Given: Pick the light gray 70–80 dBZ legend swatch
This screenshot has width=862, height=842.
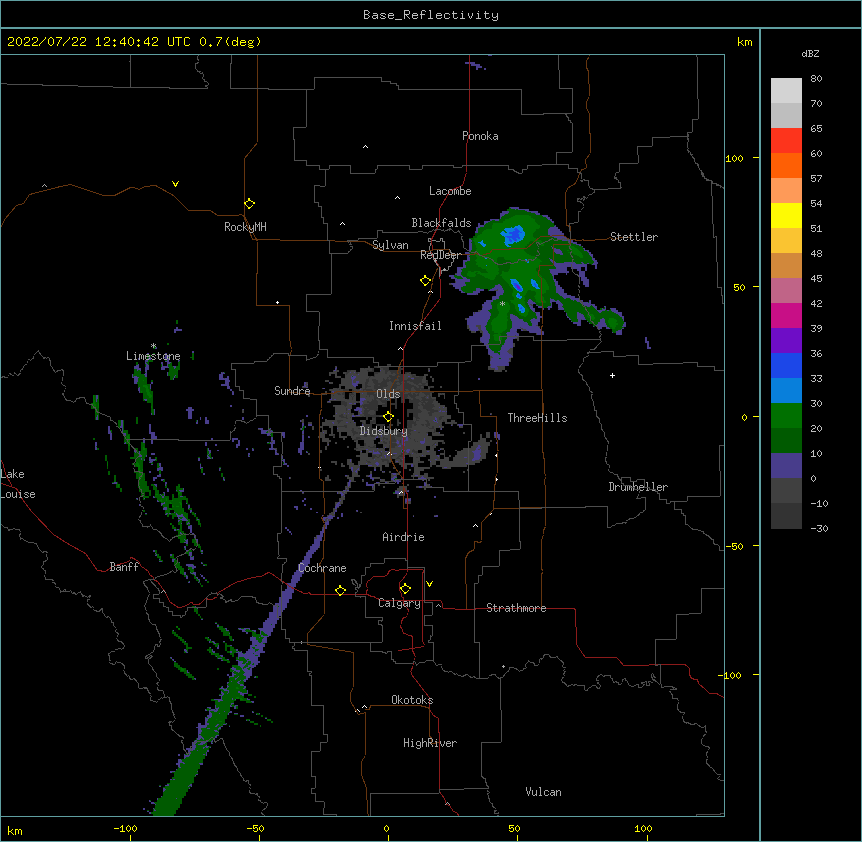Looking at the screenshot, I should 786,91.
